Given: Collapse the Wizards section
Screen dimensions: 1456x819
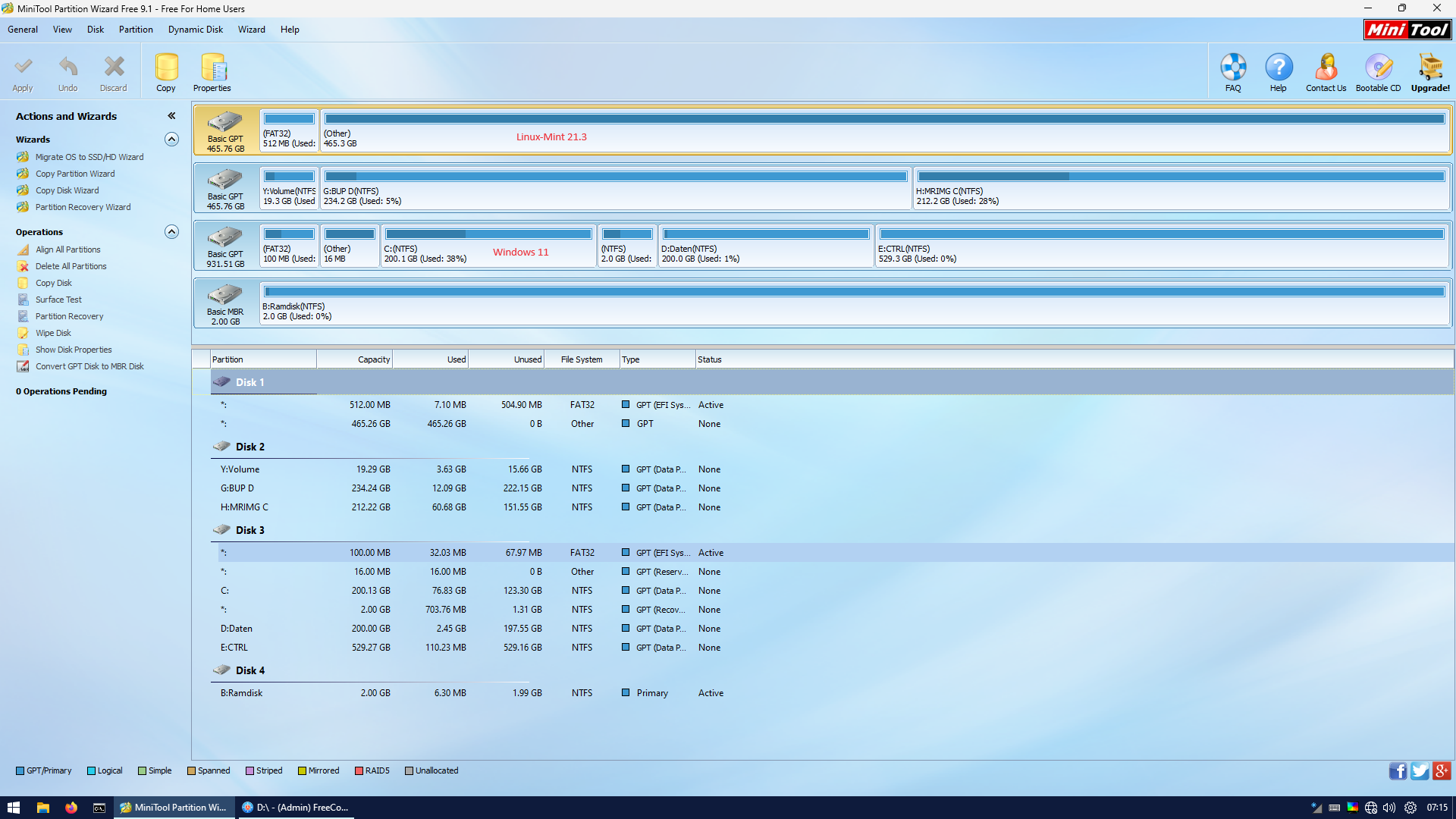Looking at the screenshot, I should pos(171,140).
